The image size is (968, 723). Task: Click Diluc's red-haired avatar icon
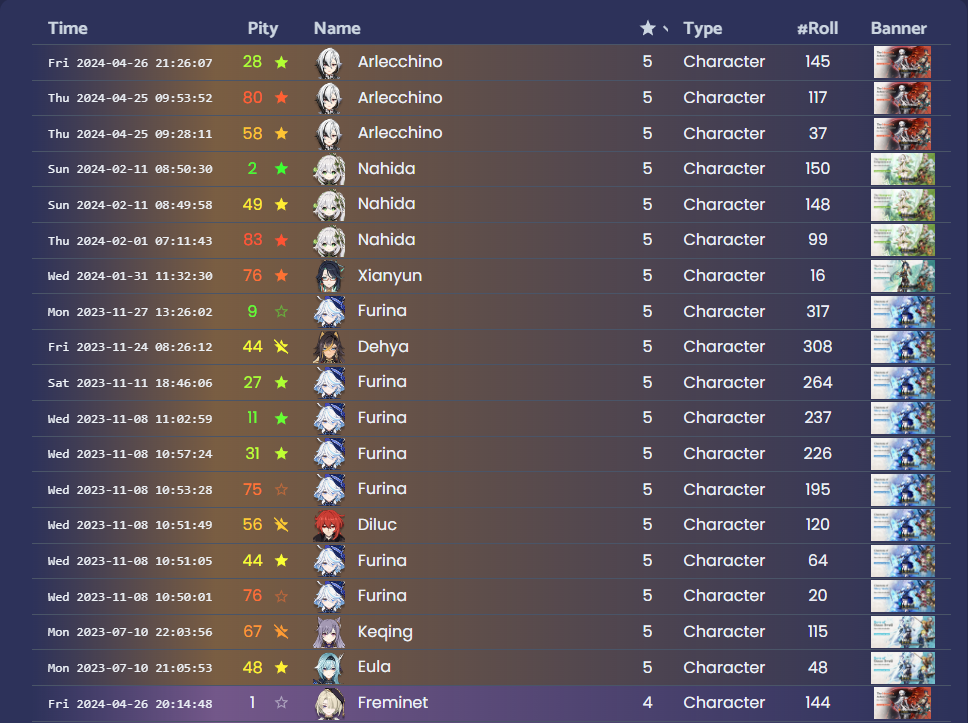click(x=329, y=525)
